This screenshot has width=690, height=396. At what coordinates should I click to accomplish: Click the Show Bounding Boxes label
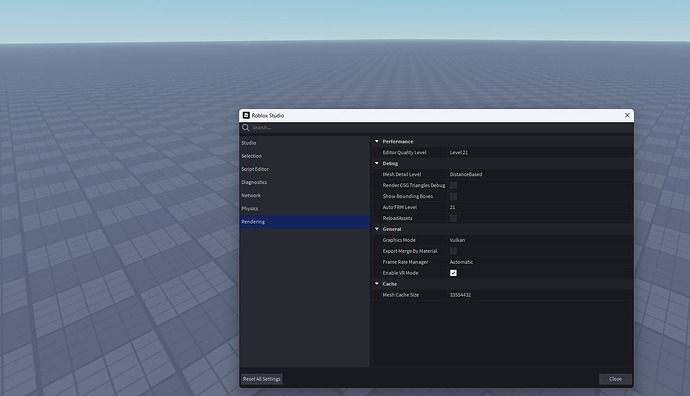coord(408,196)
